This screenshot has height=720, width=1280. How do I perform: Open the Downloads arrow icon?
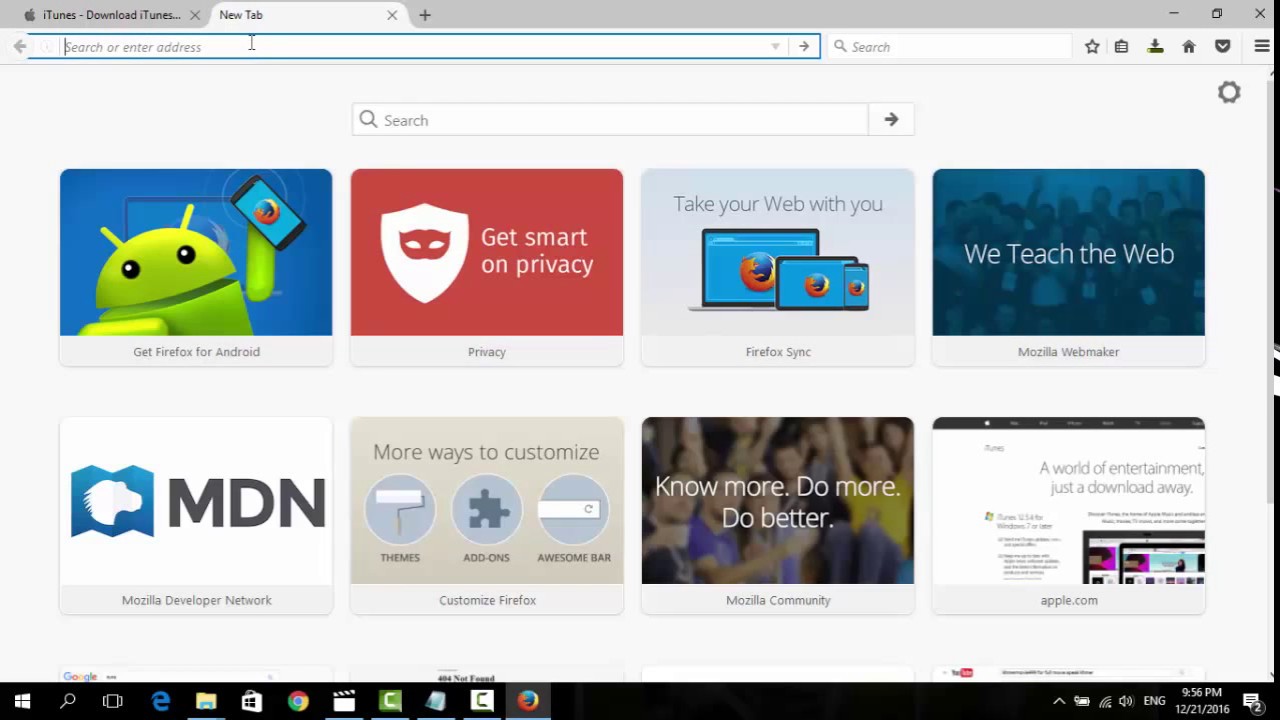[x=1155, y=46]
